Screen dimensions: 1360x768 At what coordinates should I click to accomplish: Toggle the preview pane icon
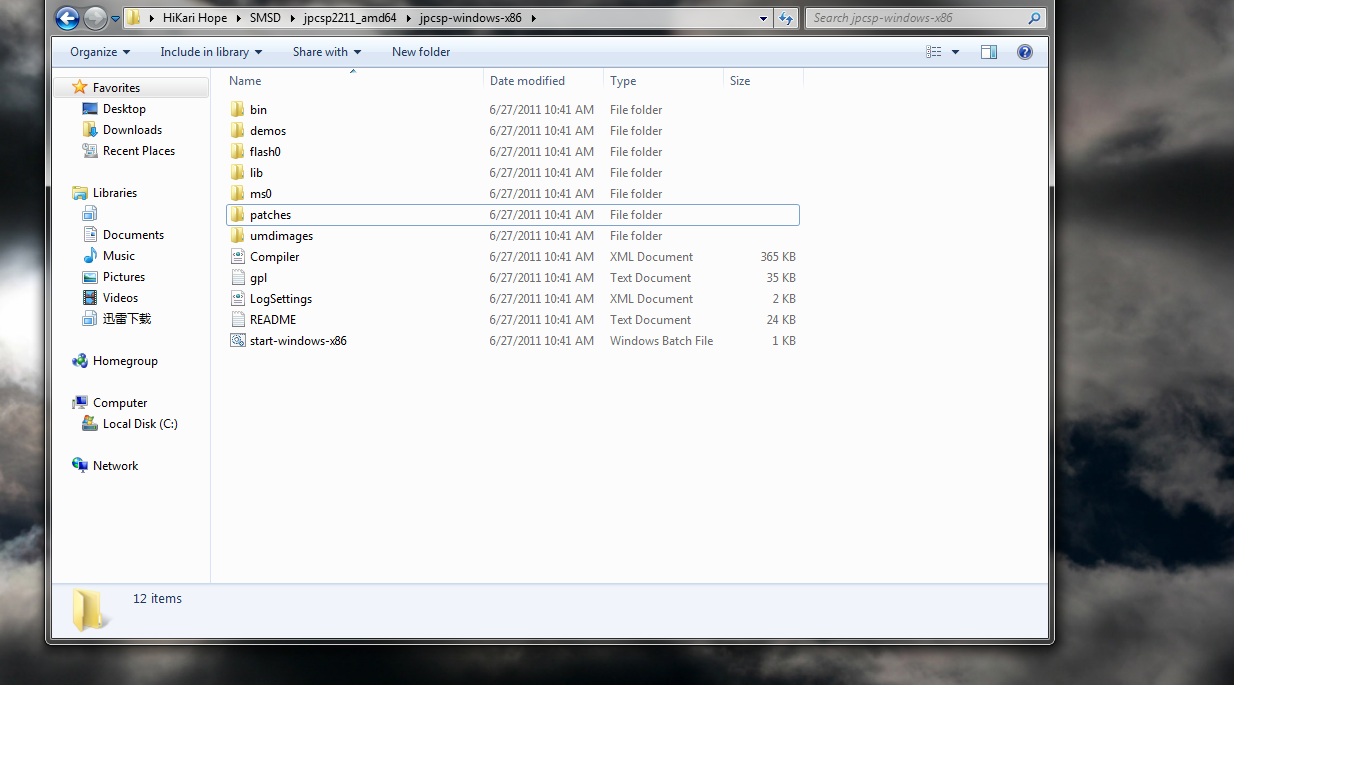coord(988,52)
